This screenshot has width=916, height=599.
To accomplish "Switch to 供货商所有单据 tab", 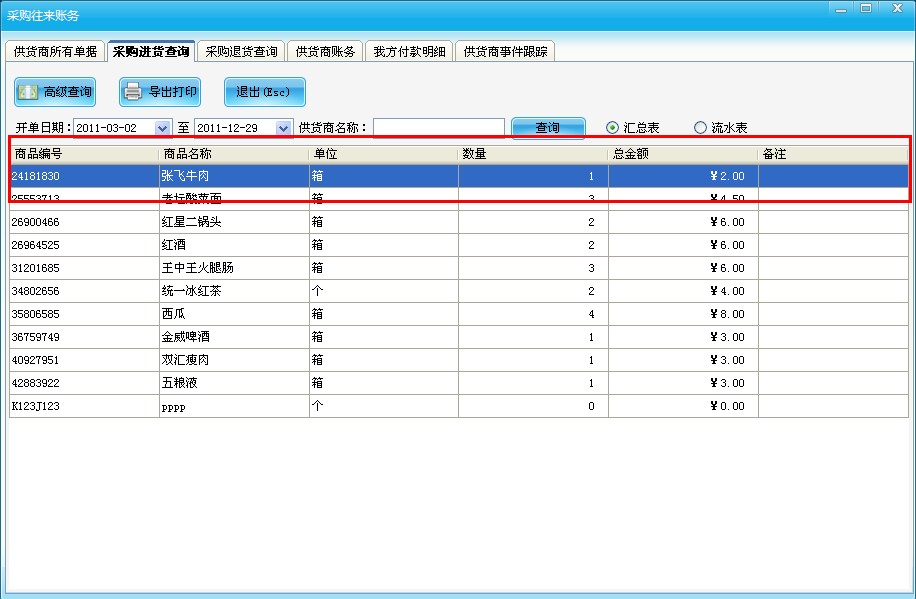I will pos(55,51).
